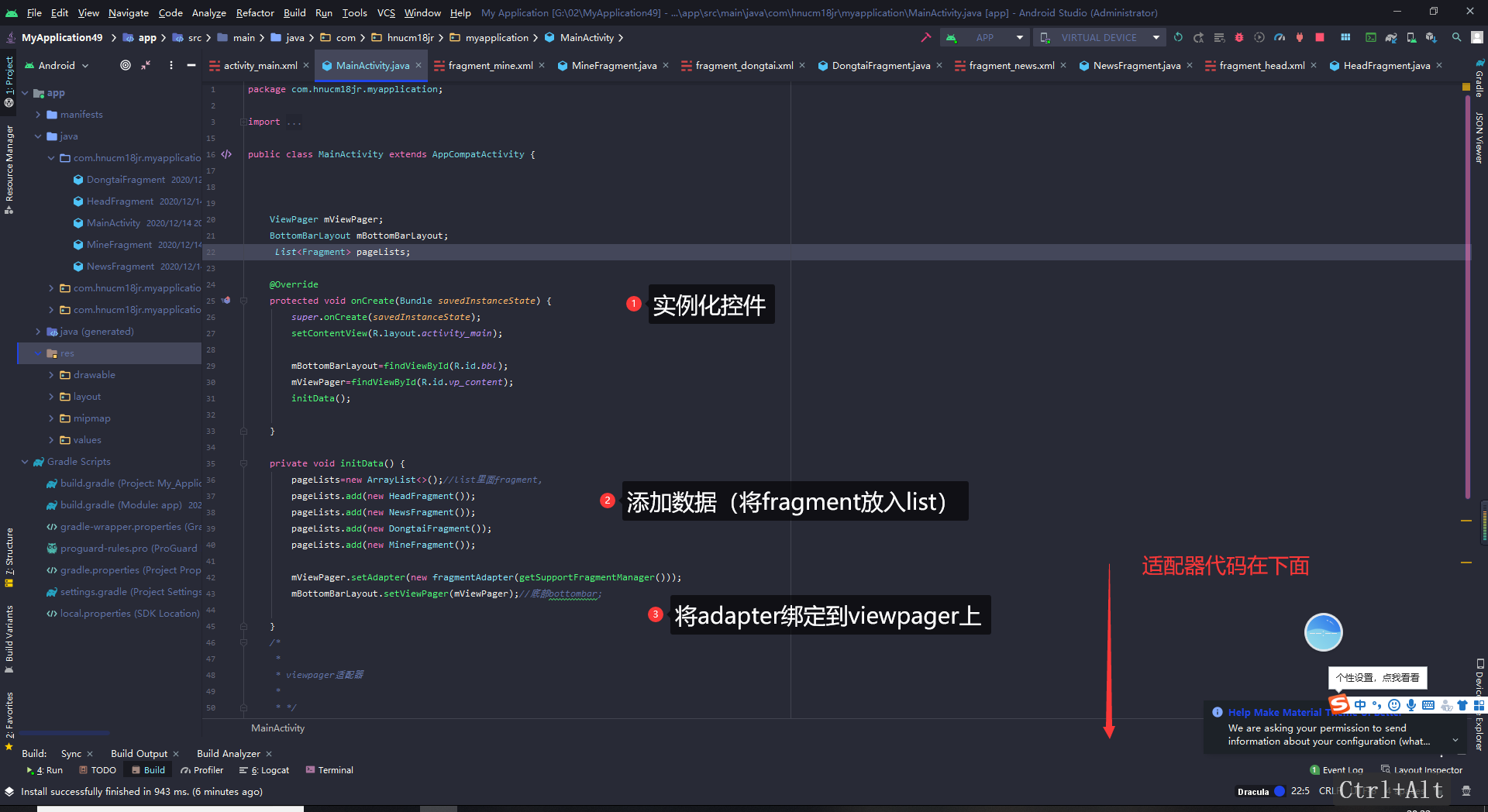Sync Project with Gradle Files elephant icon

pyautogui.click(x=1391, y=37)
